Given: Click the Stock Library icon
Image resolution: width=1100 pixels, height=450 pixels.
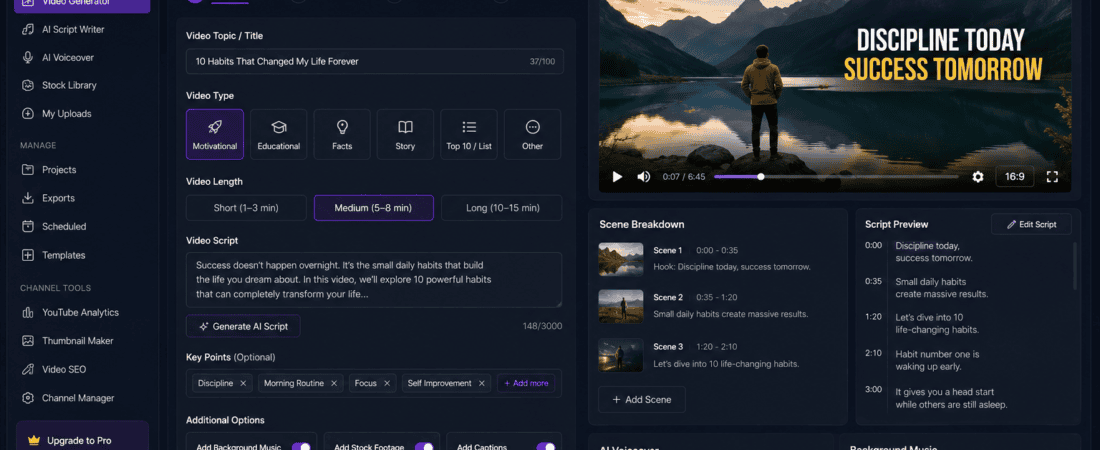Looking at the screenshot, I should pyautogui.click(x=28, y=85).
